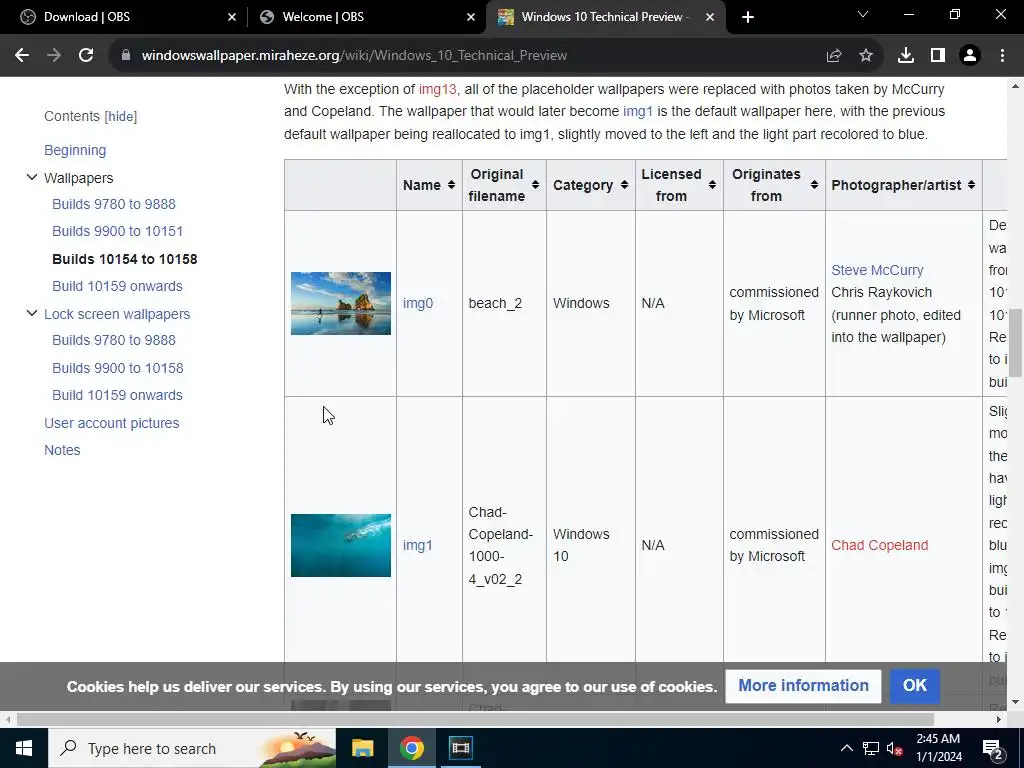Open Chad Copeland red link
This screenshot has width=1024, height=768.
point(880,545)
